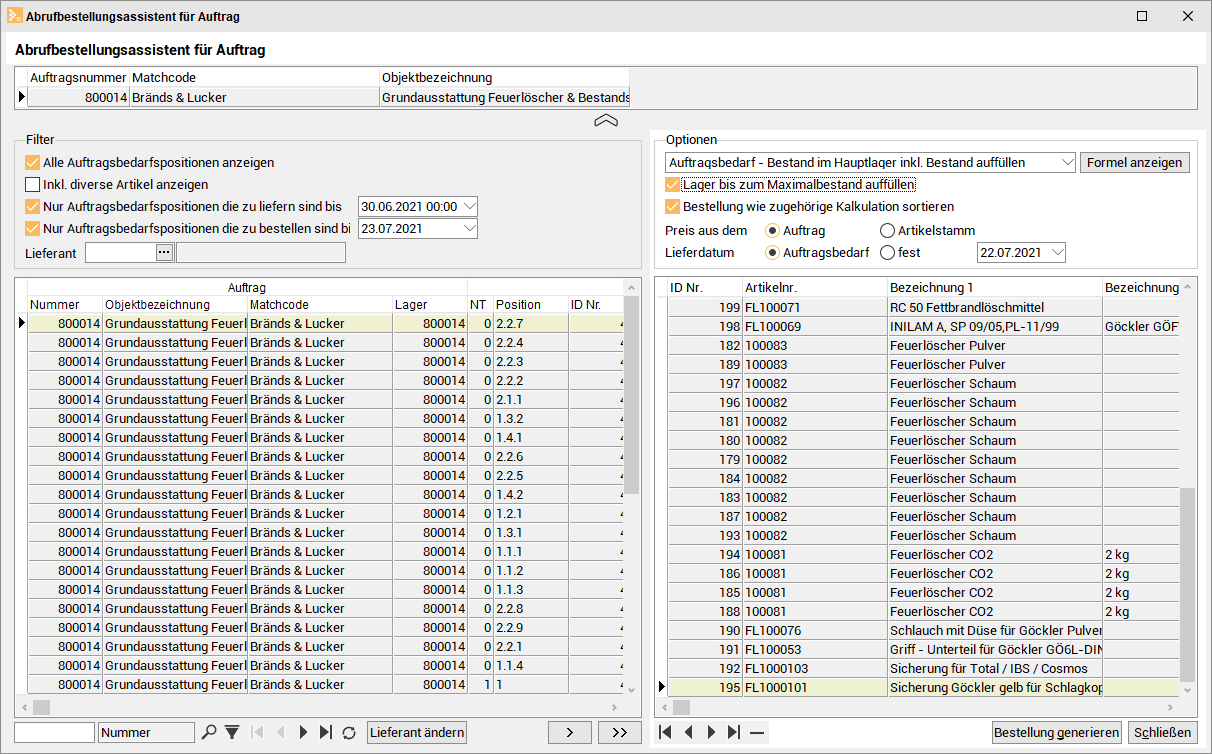Sort left grid by 'Objektbezeichnung' column header
The height and width of the screenshot is (754, 1212).
coord(175,304)
